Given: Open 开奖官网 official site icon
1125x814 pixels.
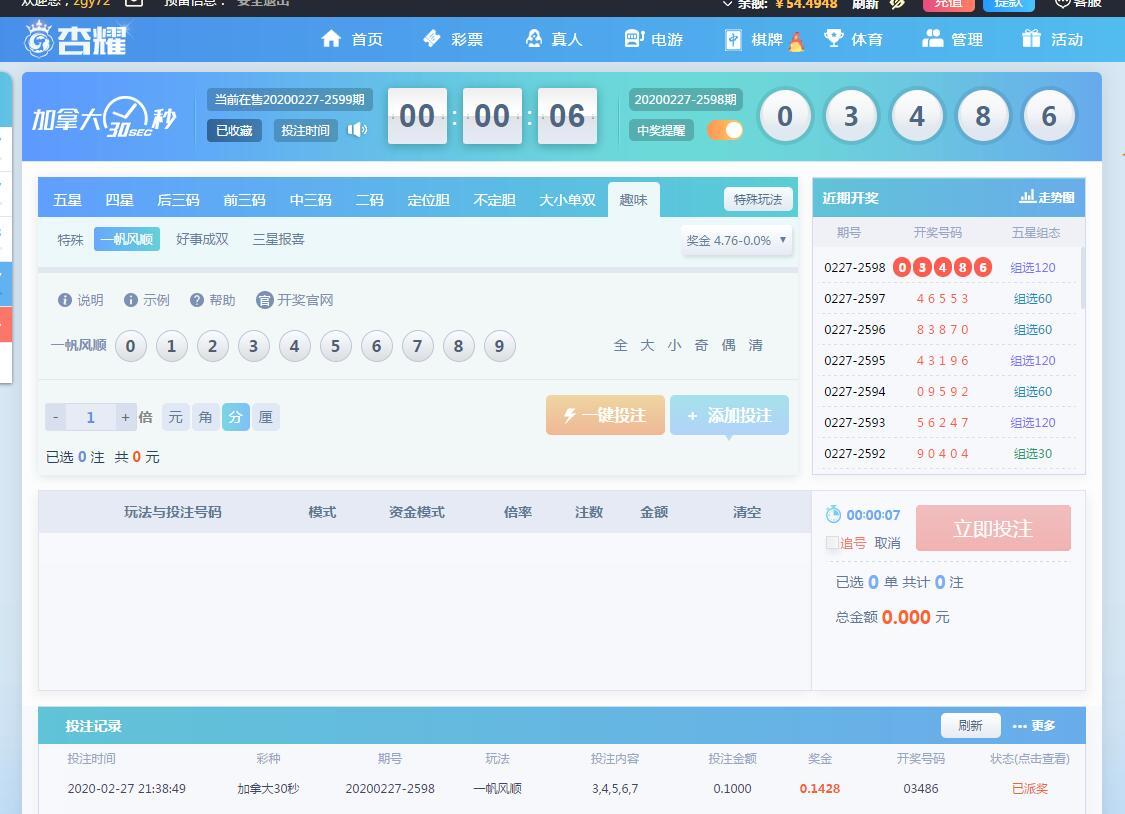Looking at the screenshot, I should click(264, 300).
